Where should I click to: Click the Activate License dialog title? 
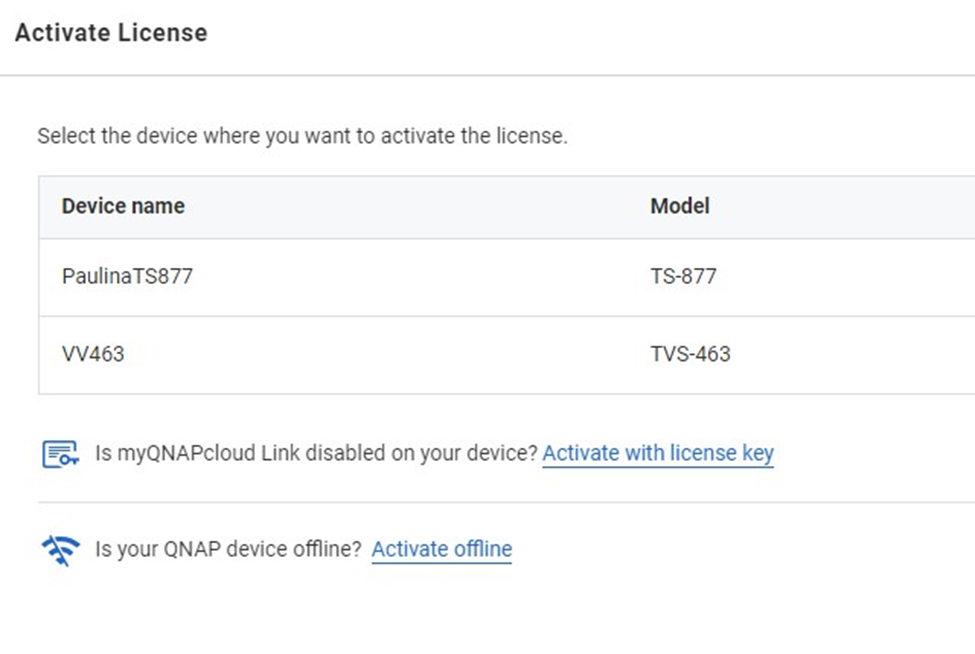pyautogui.click(x=111, y=32)
